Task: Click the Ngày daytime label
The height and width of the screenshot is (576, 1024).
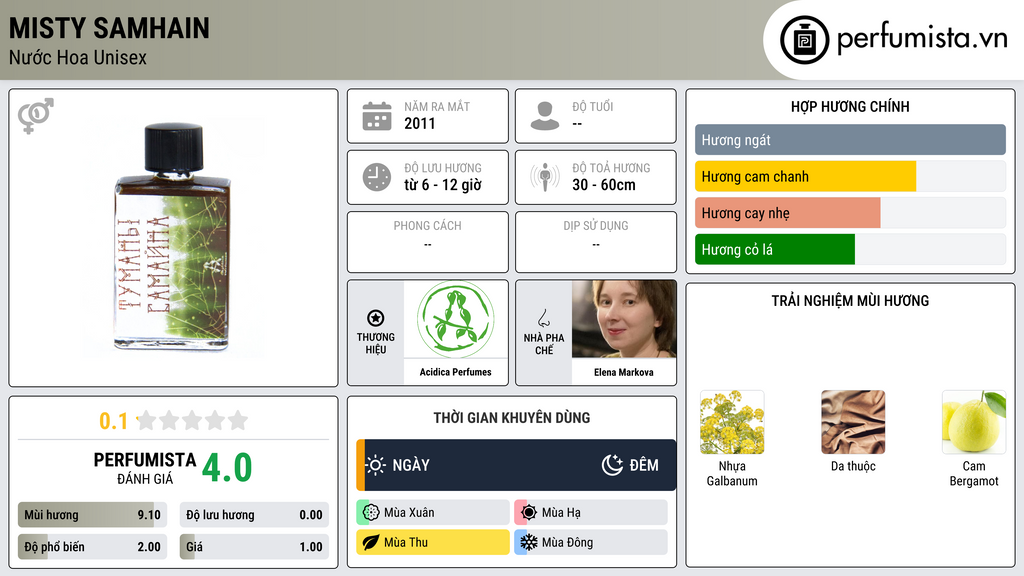Action: [x=411, y=465]
